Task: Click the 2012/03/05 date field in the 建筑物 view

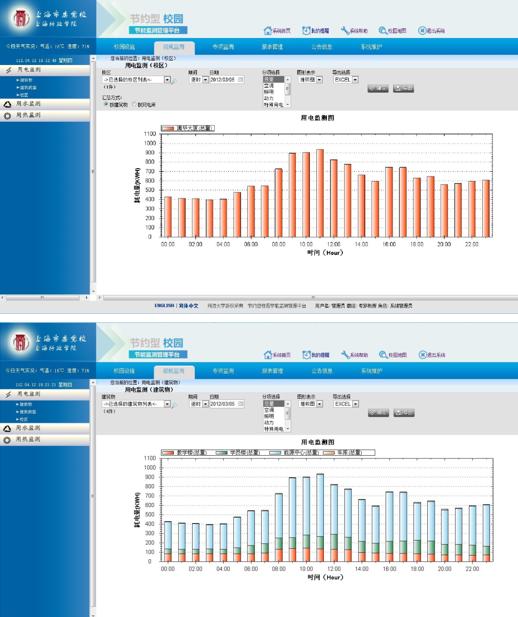Action: point(223,404)
